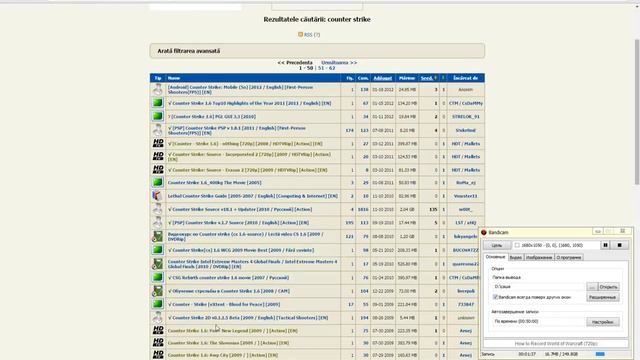This screenshot has width=640, height=360.
Task: Click the Цель button in Bandicam
Action: (x=497, y=245)
